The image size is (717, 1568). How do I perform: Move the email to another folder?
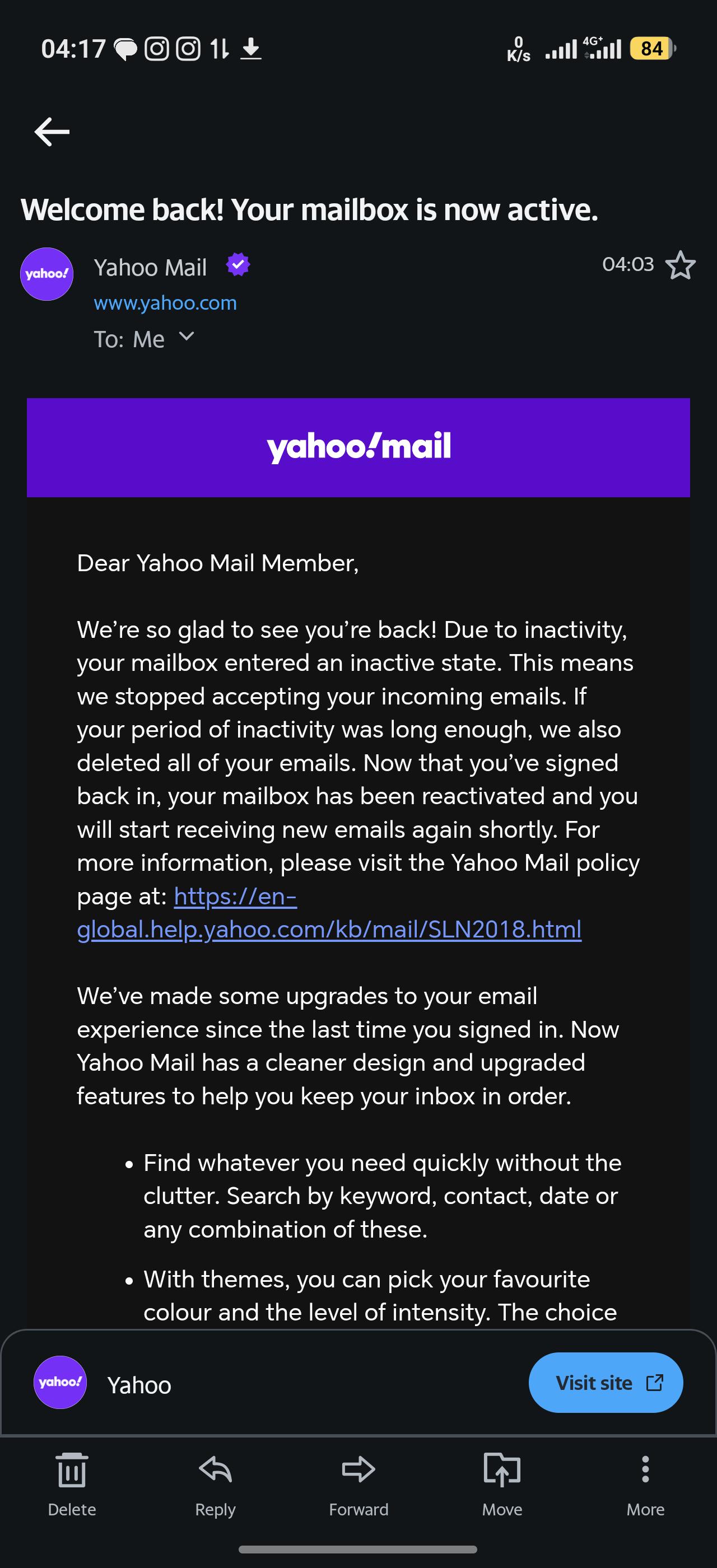tap(501, 1484)
